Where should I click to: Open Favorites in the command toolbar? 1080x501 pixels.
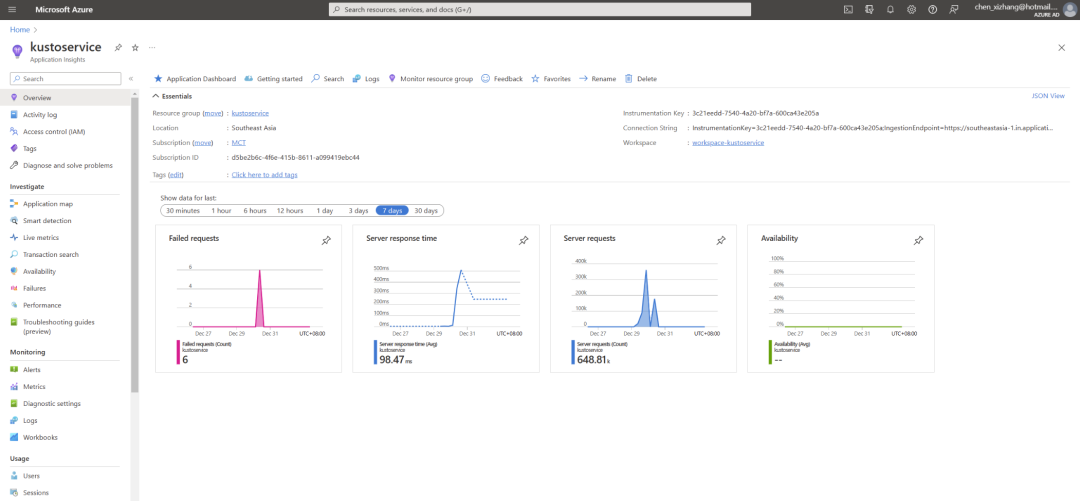[x=551, y=79]
